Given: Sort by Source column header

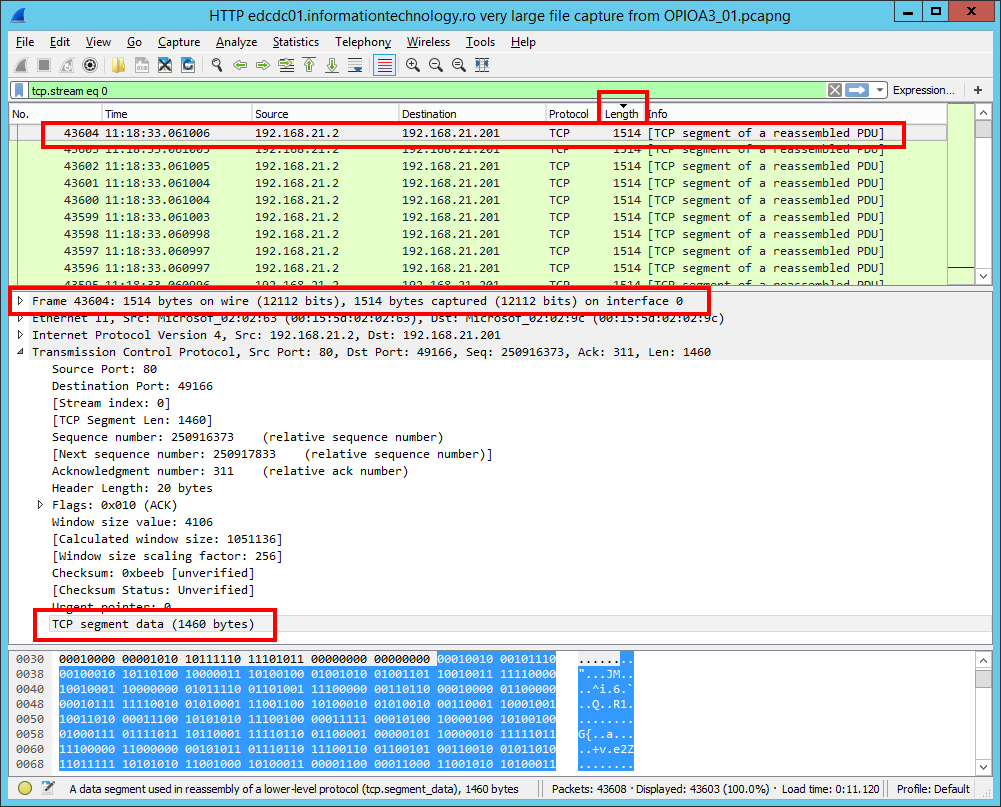Looking at the screenshot, I should click(x=326, y=114).
